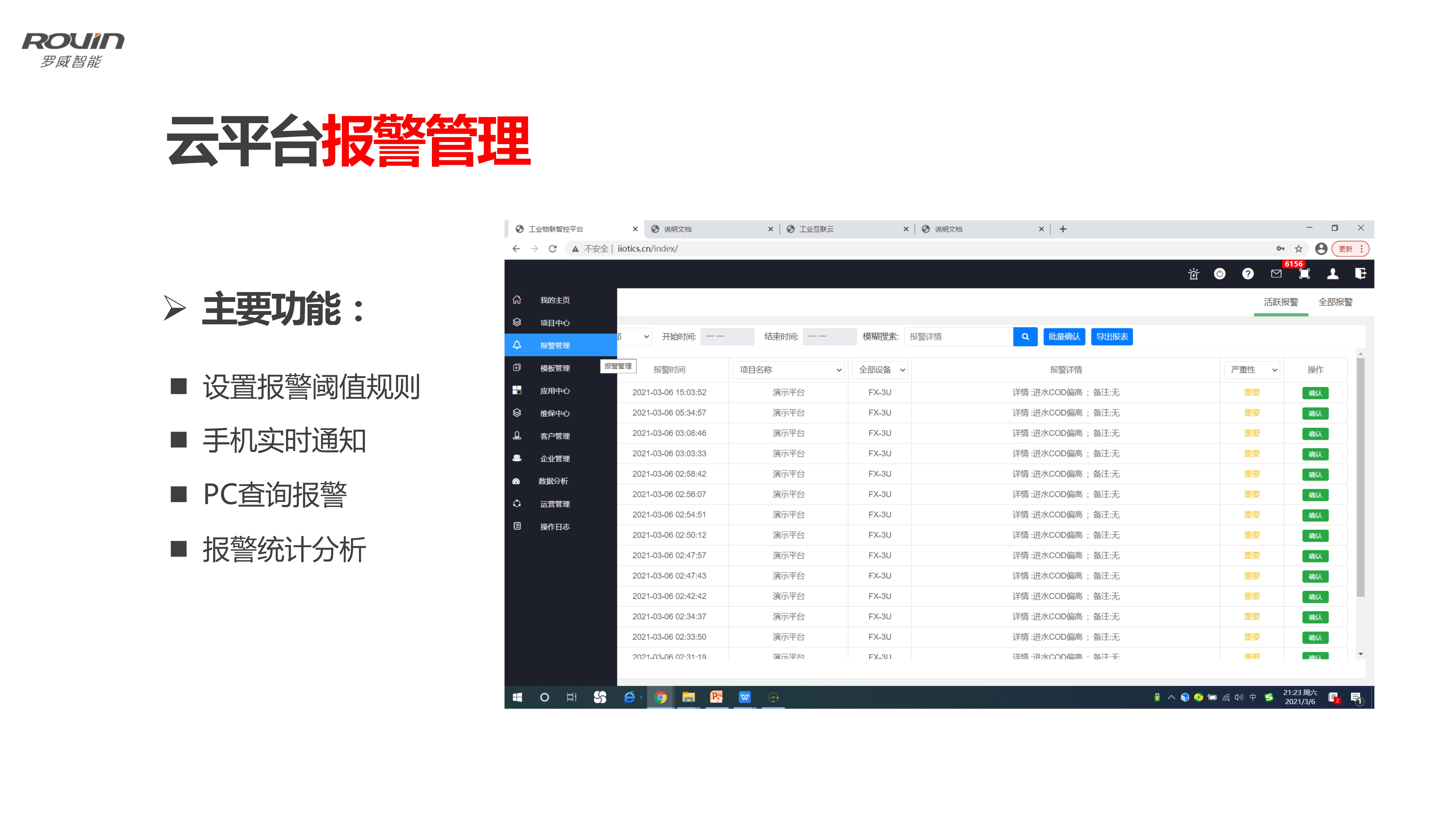Click the 6156 notification badge

click(x=1293, y=264)
